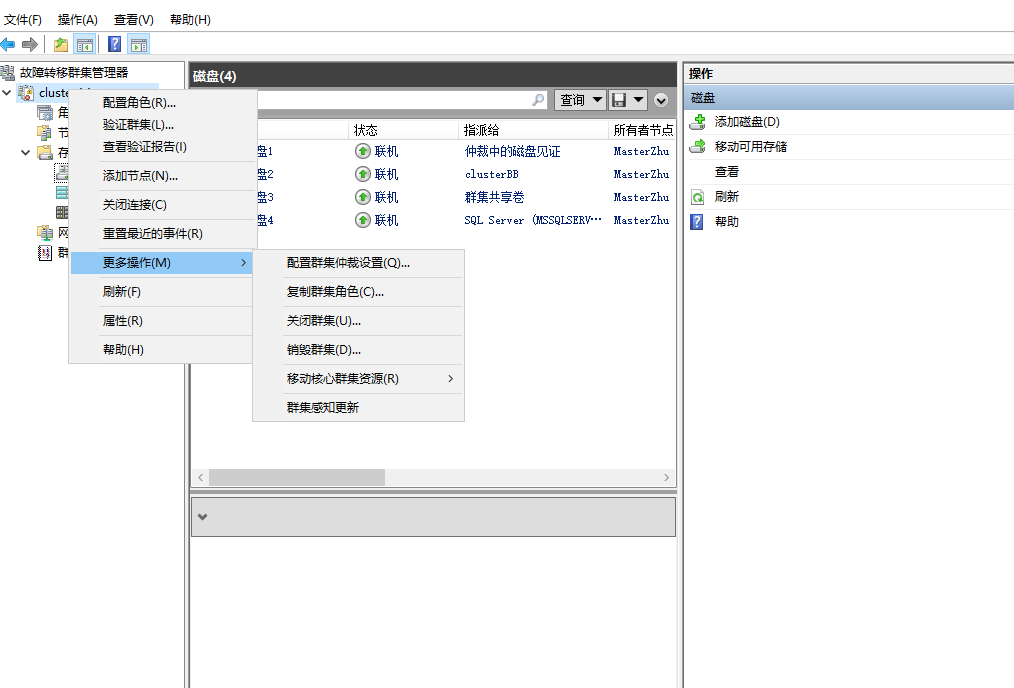Click the online status icon for disk 3
The image size is (1014, 688).
363,197
